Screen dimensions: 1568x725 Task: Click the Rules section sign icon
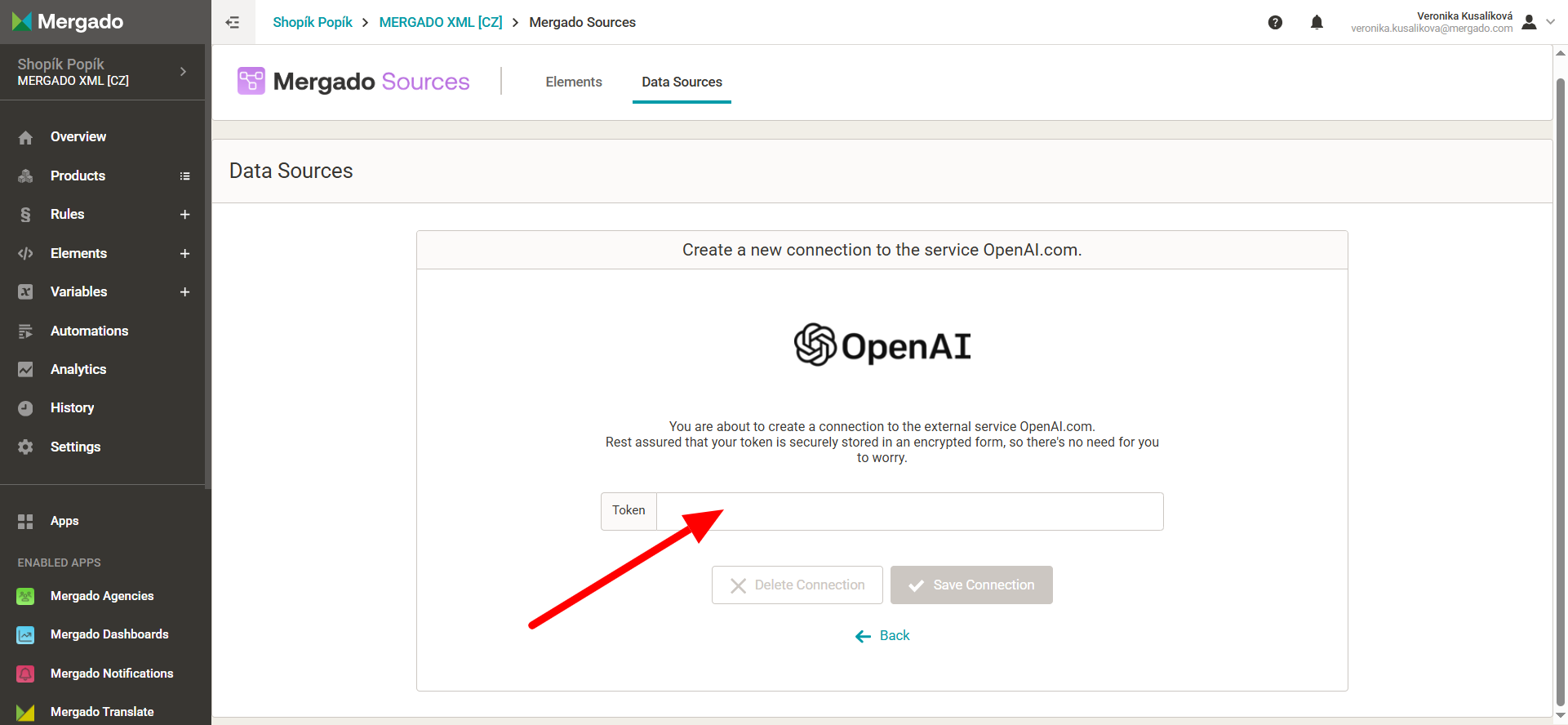click(x=25, y=215)
